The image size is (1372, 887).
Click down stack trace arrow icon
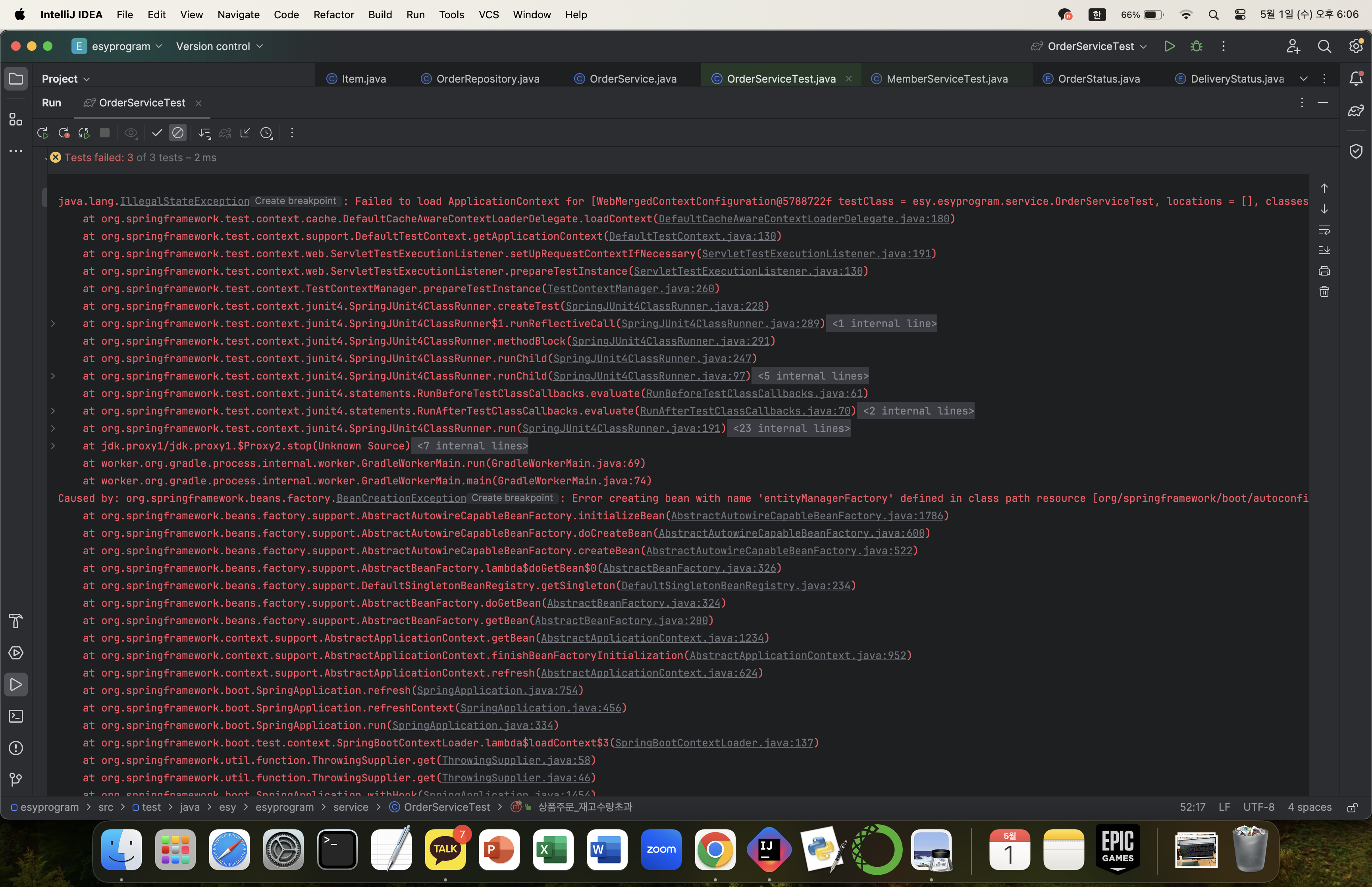tap(1324, 209)
